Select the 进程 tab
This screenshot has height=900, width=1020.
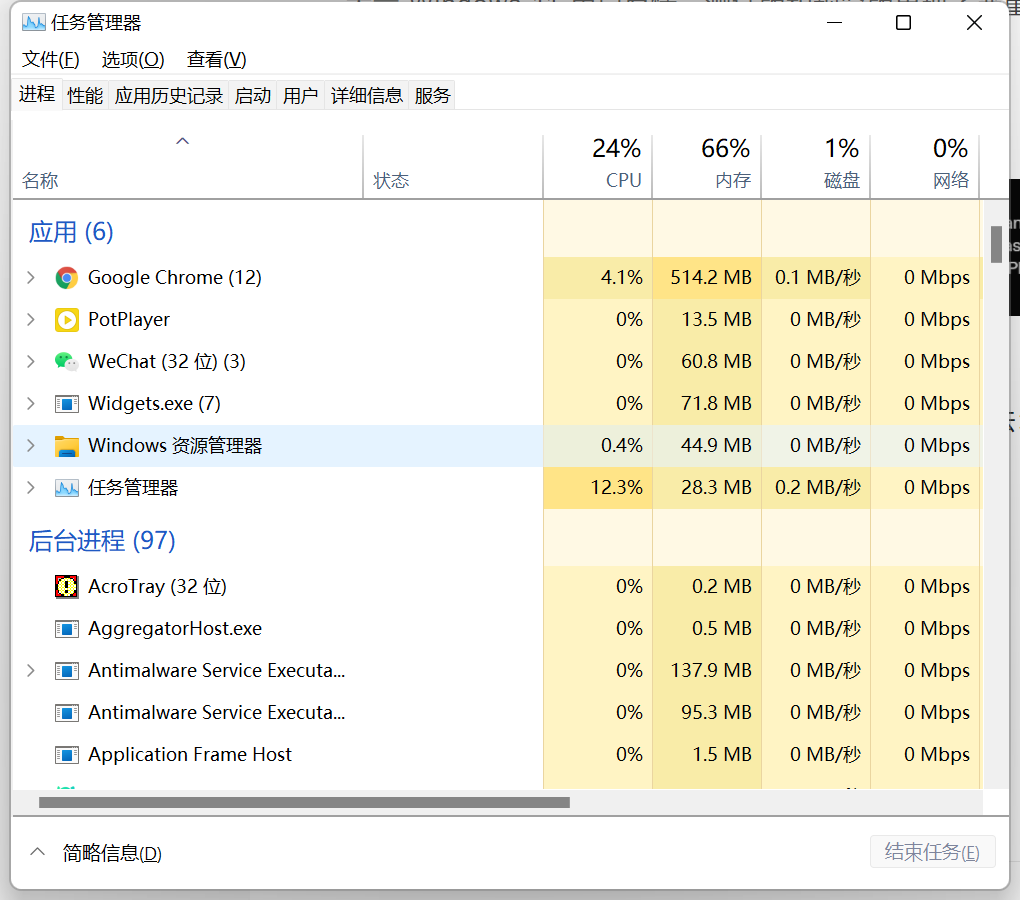(x=37, y=94)
